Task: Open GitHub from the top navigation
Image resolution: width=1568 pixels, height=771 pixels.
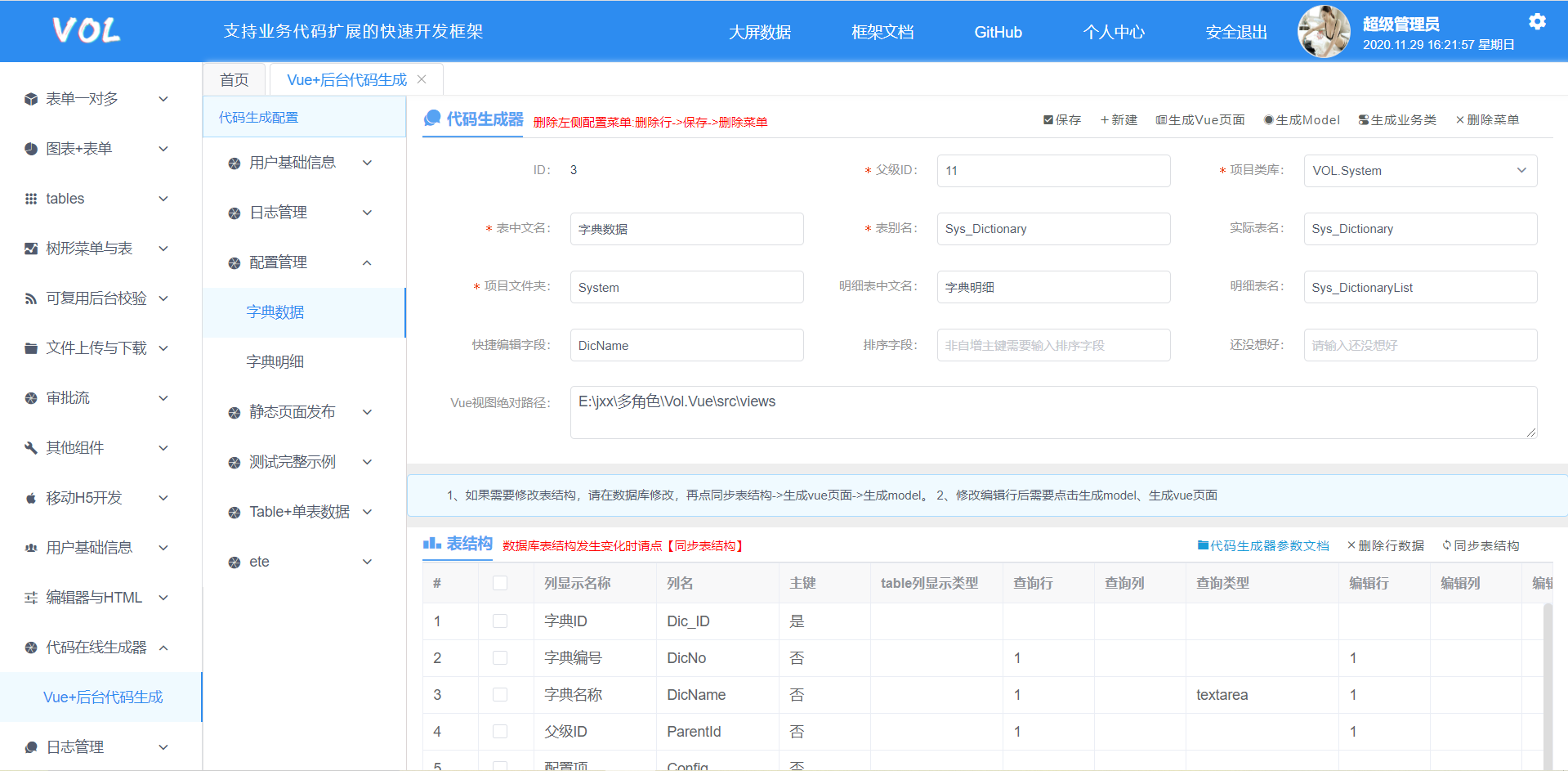Action: [x=998, y=32]
